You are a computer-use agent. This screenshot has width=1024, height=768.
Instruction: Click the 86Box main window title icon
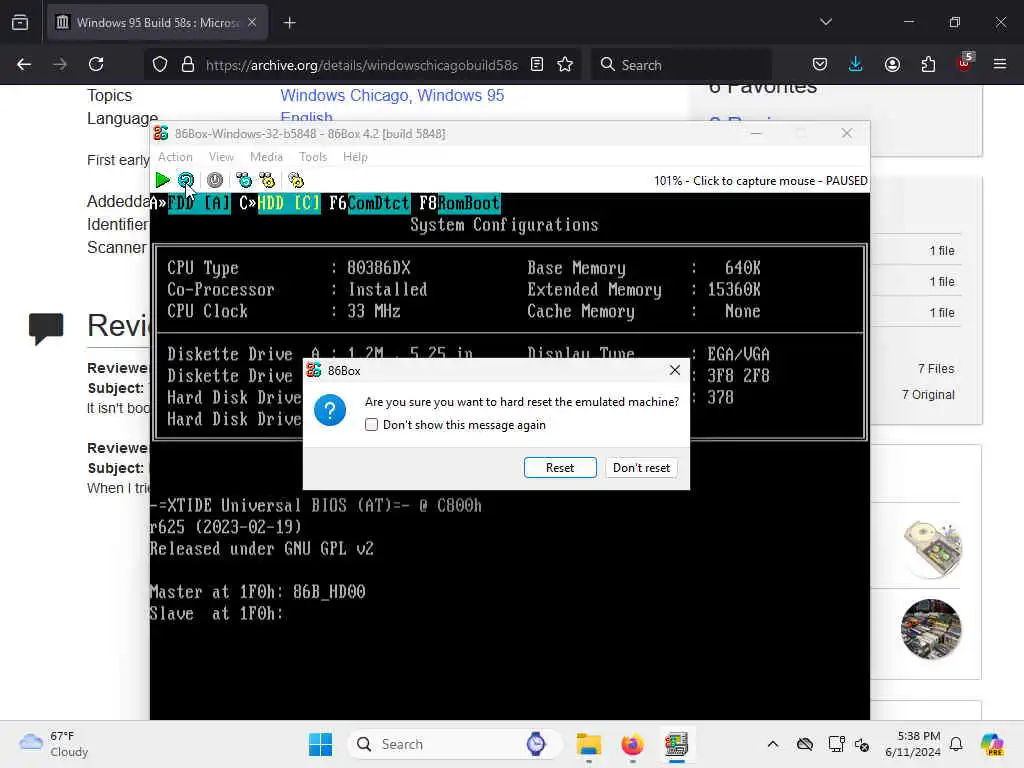click(161, 133)
